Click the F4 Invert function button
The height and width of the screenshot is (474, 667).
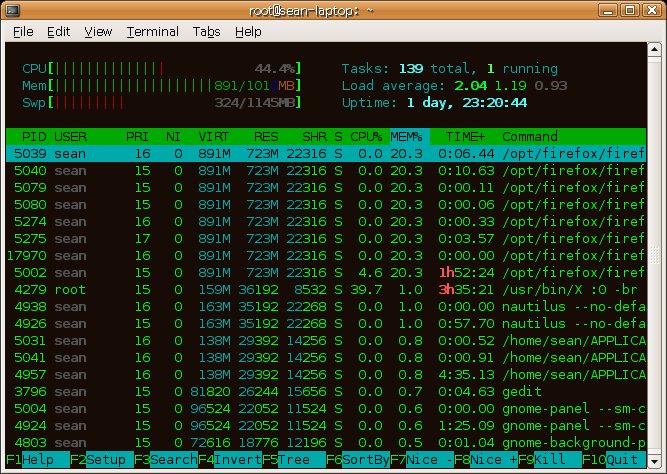[x=230, y=460]
